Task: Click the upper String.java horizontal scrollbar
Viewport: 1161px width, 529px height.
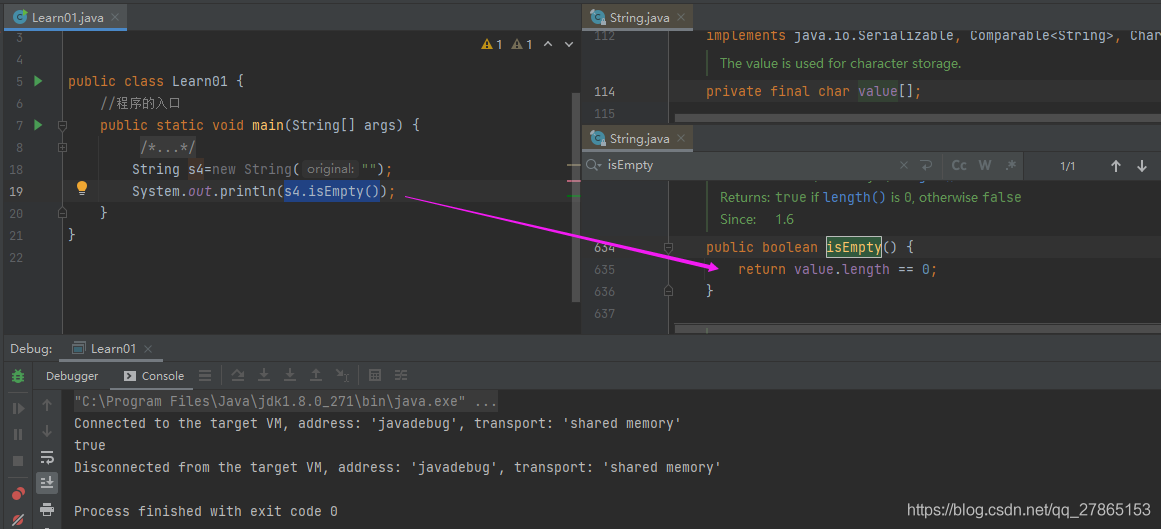Action: coord(918,119)
